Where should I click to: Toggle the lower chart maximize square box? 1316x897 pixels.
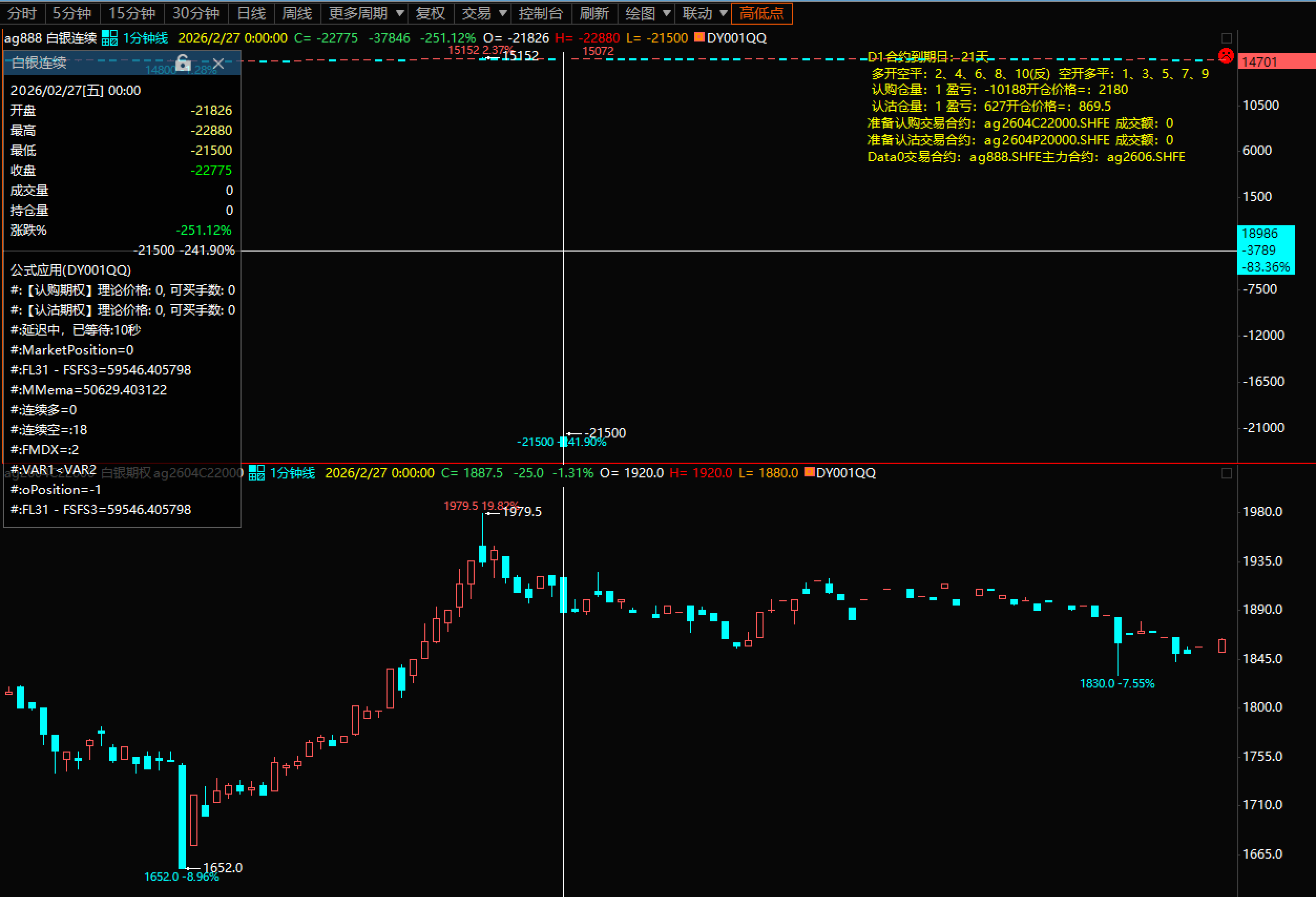[1227, 473]
